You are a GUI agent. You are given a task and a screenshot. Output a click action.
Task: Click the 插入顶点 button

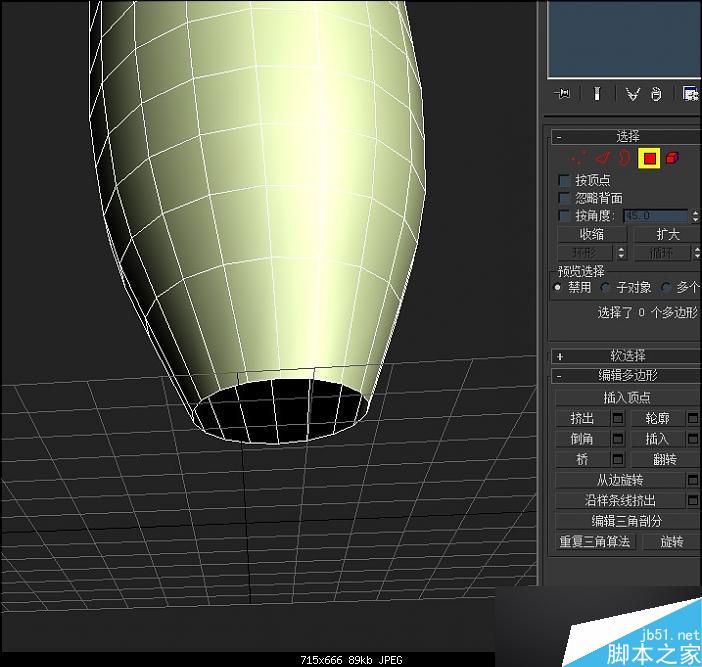coord(627,398)
